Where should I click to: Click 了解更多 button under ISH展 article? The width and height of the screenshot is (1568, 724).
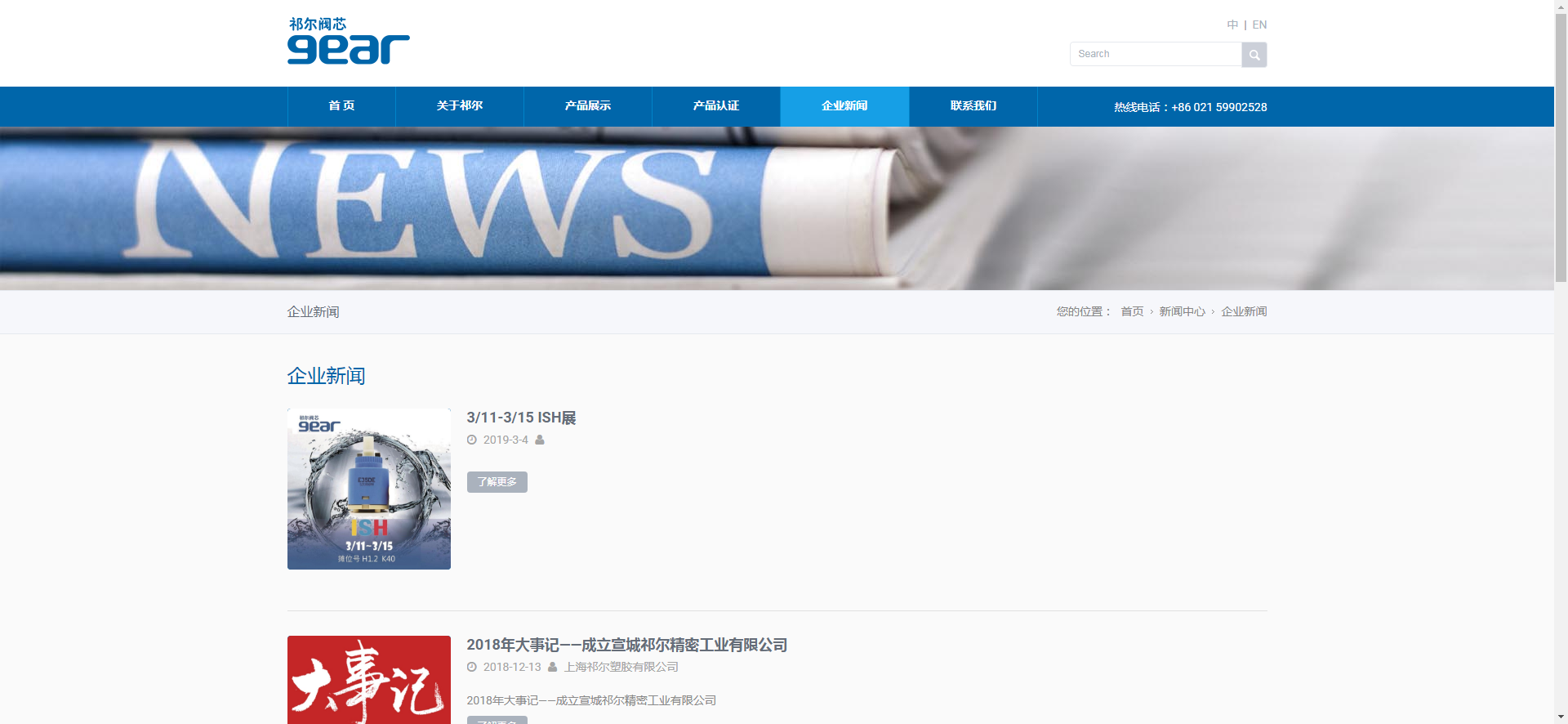497,482
